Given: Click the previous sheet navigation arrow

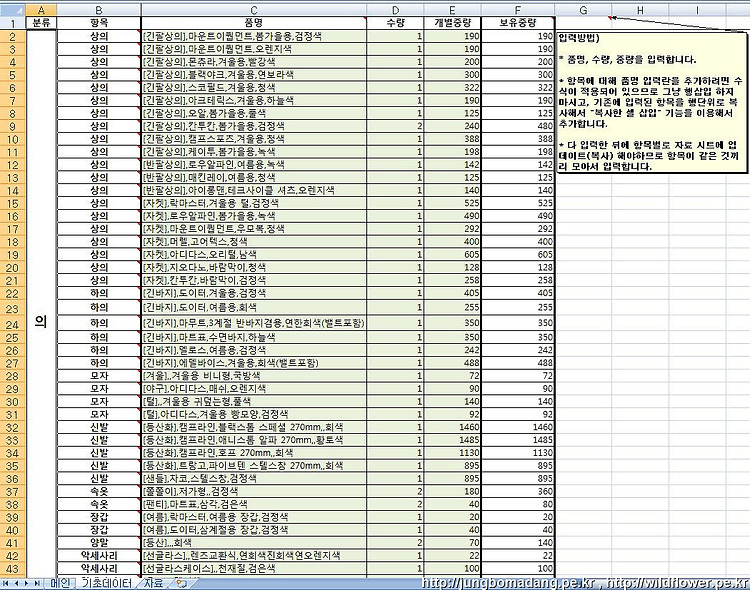Looking at the screenshot, I should click(17, 583).
